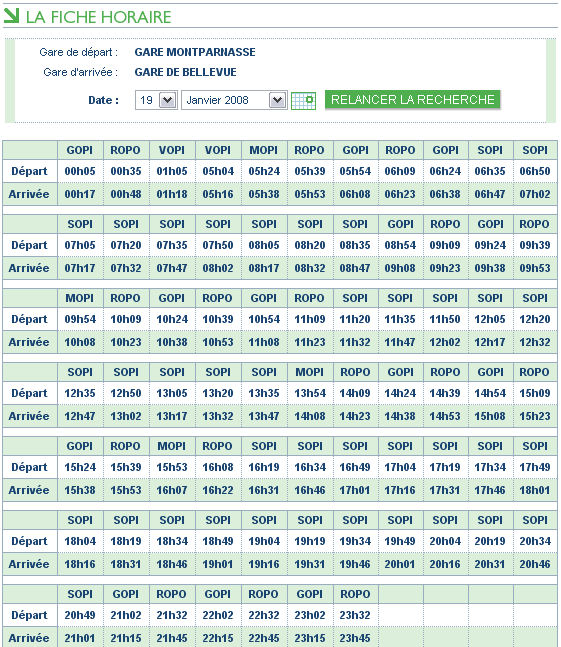Select the 05h24 MOPI departure time
561x647 pixels.
click(x=264, y=171)
